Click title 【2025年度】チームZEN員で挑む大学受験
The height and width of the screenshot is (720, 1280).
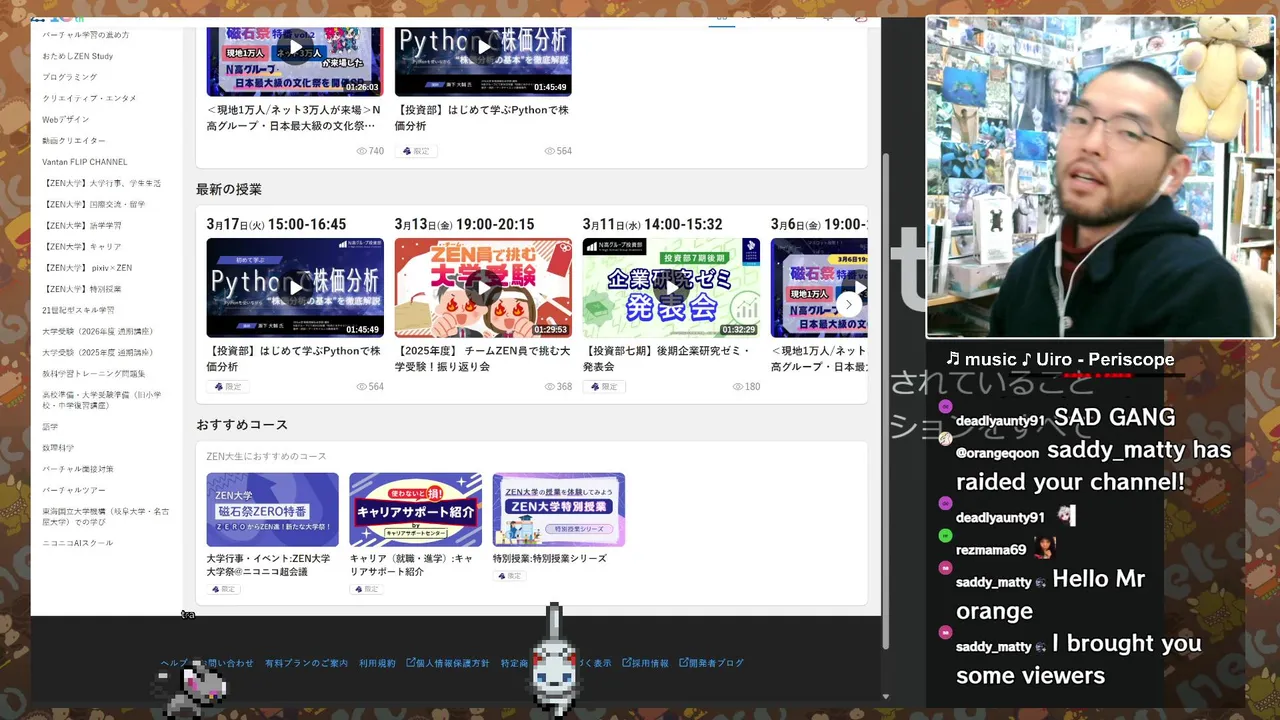point(483,359)
